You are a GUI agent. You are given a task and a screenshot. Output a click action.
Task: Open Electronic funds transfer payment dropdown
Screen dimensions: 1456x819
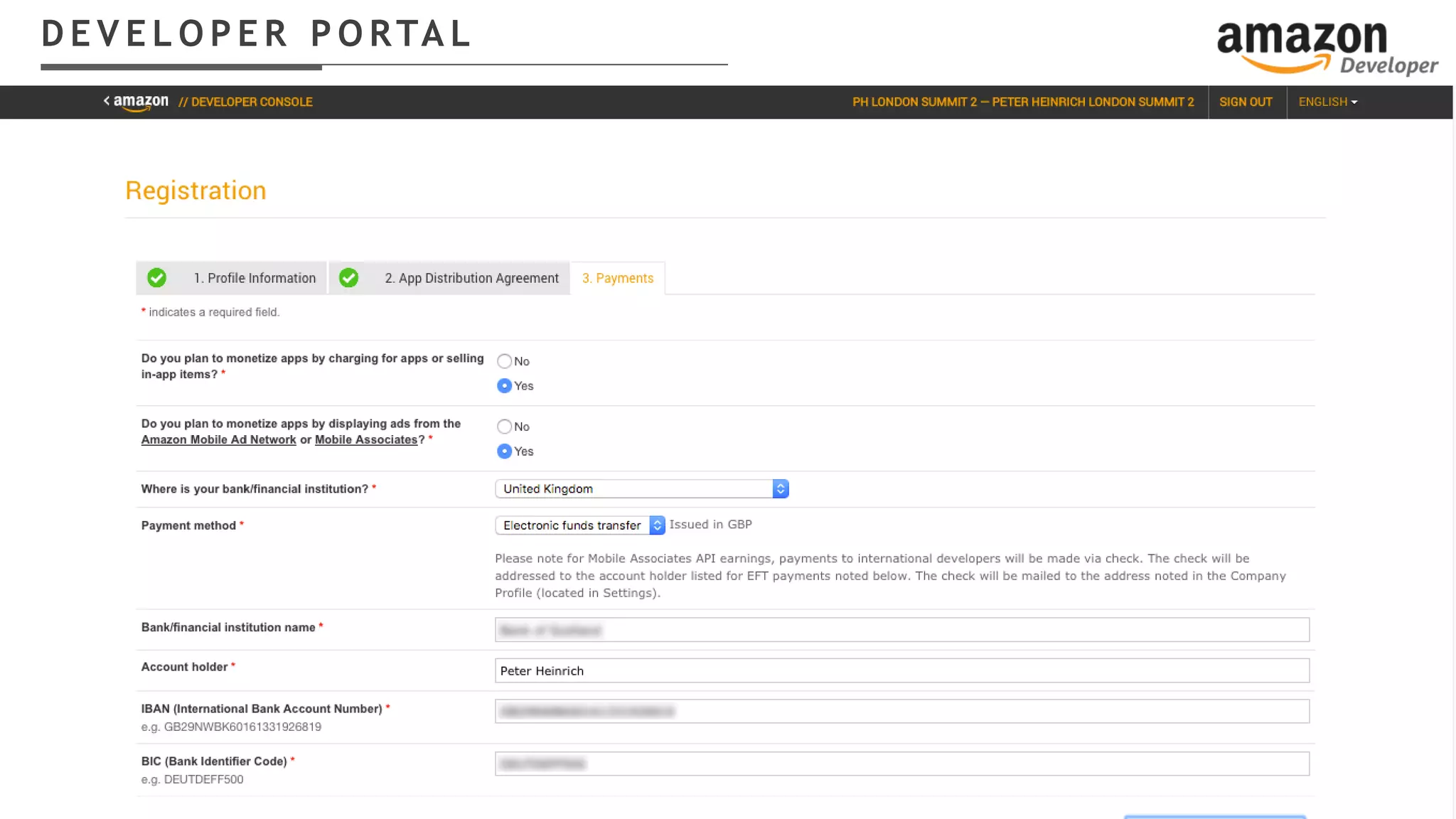pos(572,525)
